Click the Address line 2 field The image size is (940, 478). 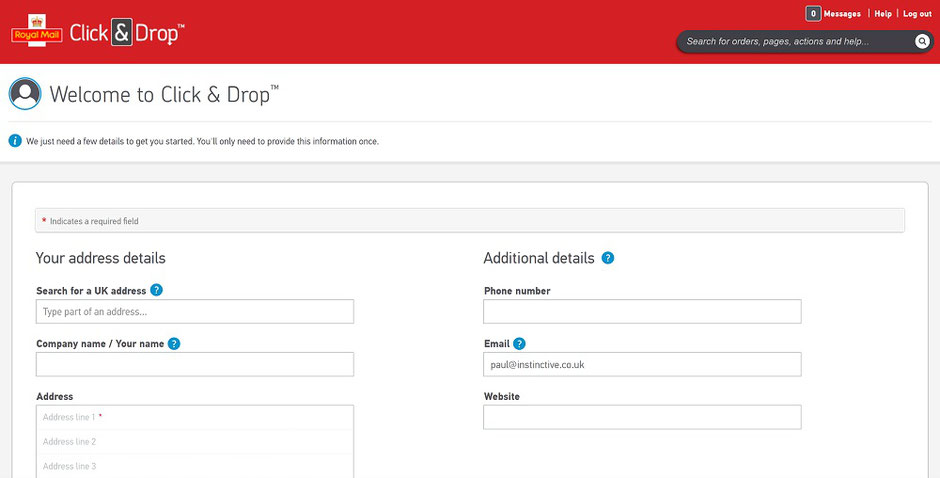(195, 442)
